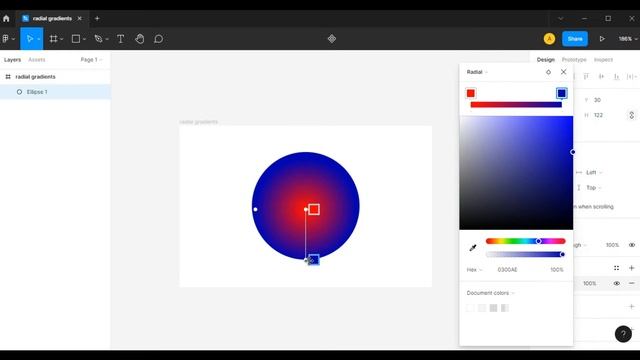The height and width of the screenshot is (360, 640).
Task: Switch to the Assets tab
Action: [x=37, y=60]
